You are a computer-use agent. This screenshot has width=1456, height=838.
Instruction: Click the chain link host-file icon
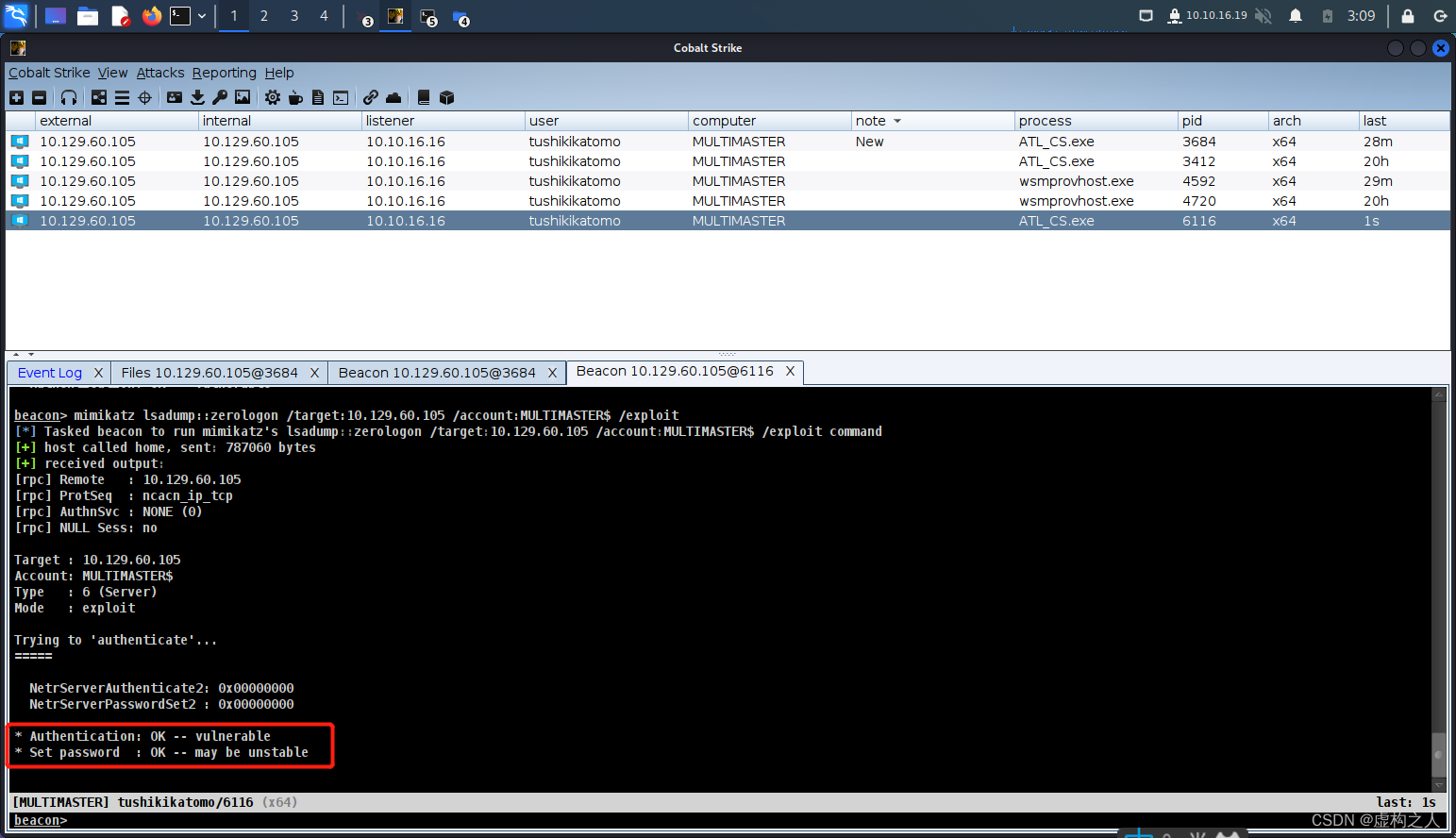(x=371, y=97)
